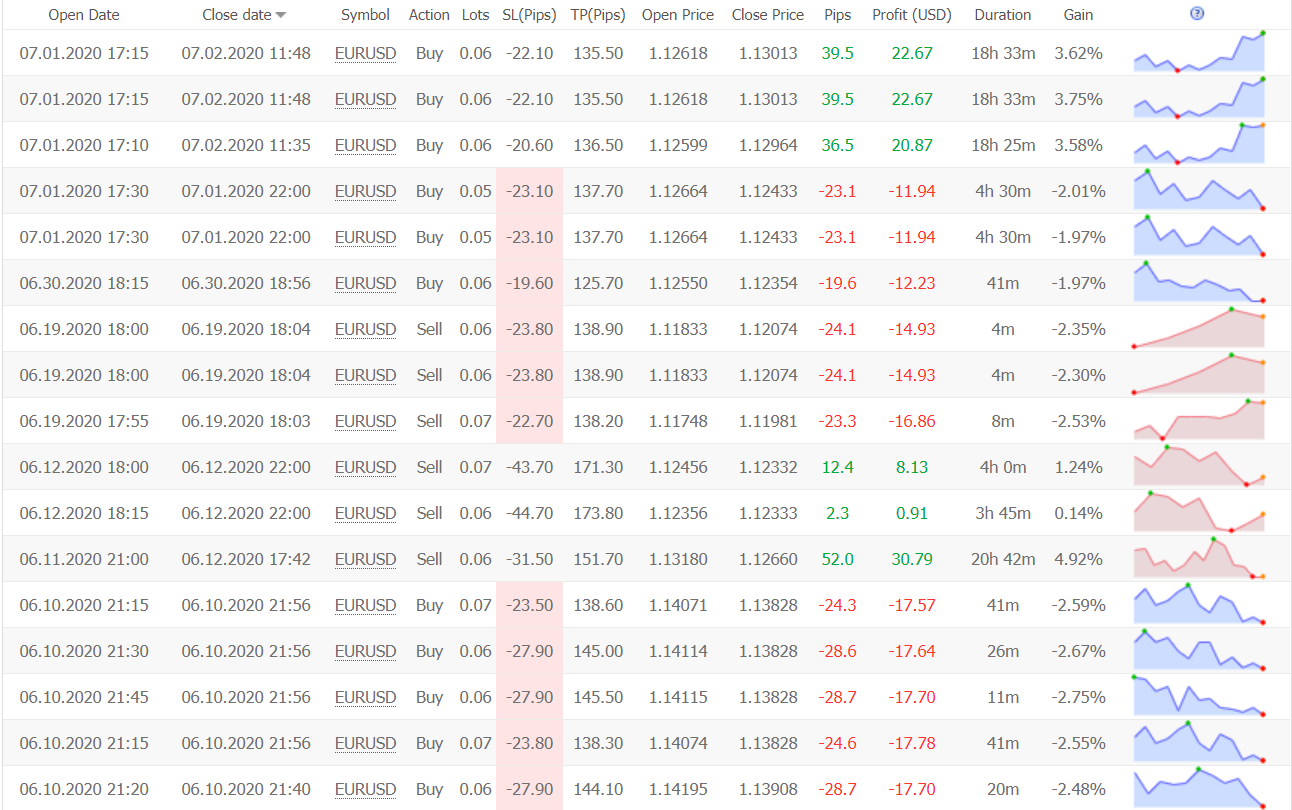Sort by the Open Date column header
Viewport: 1292px width, 810px height.
click(x=84, y=15)
